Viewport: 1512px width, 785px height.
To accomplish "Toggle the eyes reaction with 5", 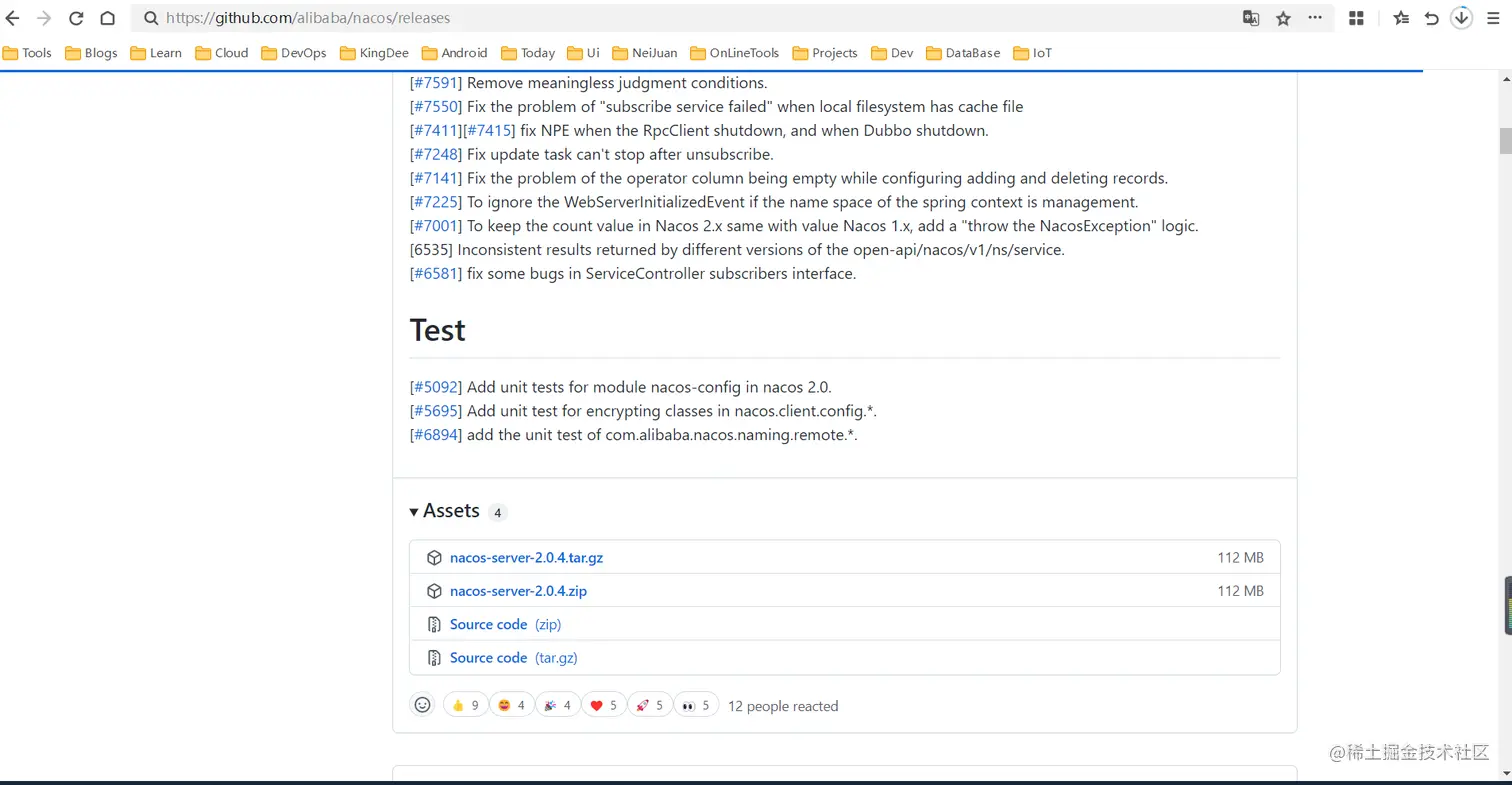I will (x=695, y=705).
